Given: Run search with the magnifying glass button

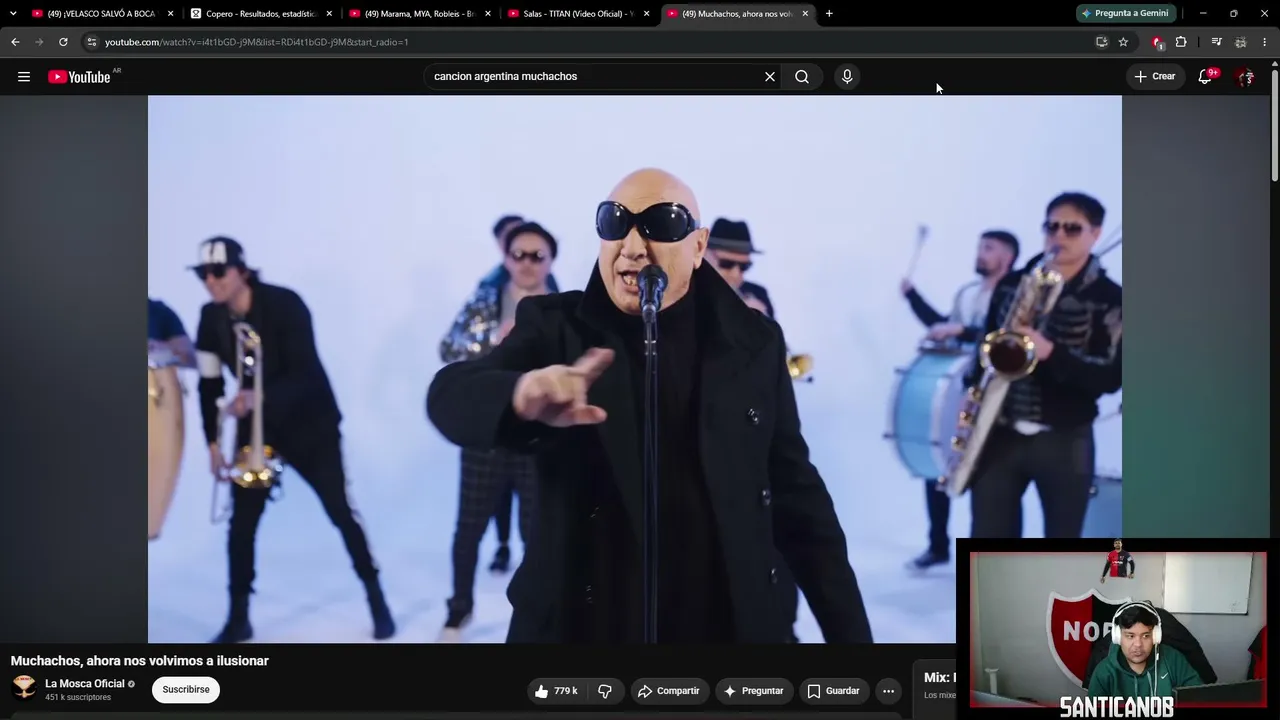Looking at the screenshot, I should click(x=802, y=77).
